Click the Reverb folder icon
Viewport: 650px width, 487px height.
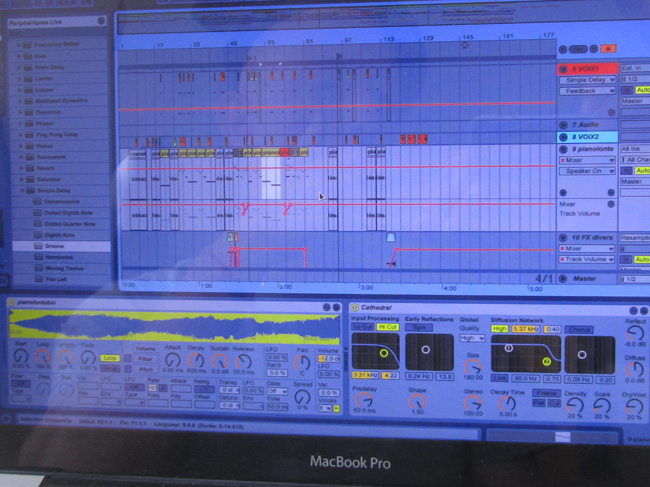pos(29,168)
